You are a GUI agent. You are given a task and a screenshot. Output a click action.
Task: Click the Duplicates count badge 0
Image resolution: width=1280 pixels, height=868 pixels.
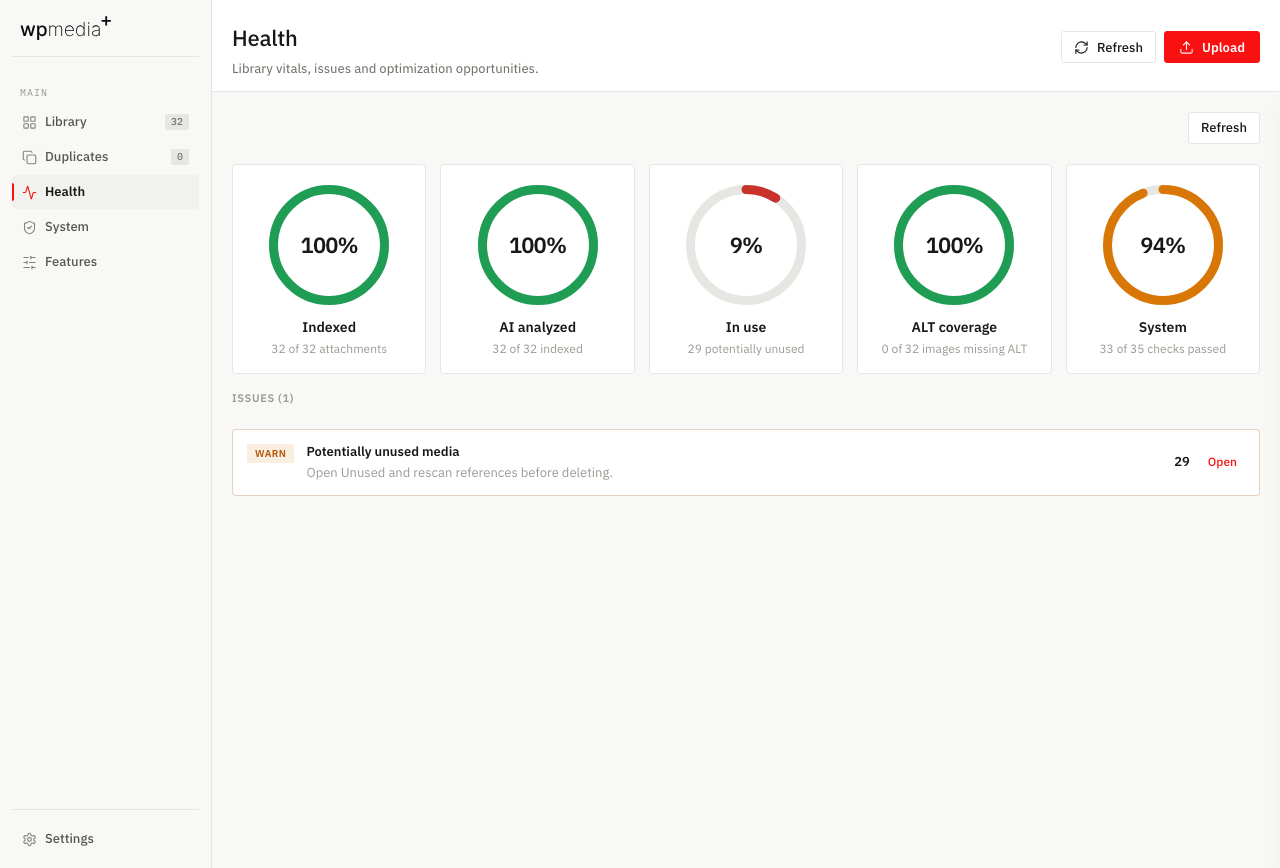pyautogui.click(x=180, y=157)
